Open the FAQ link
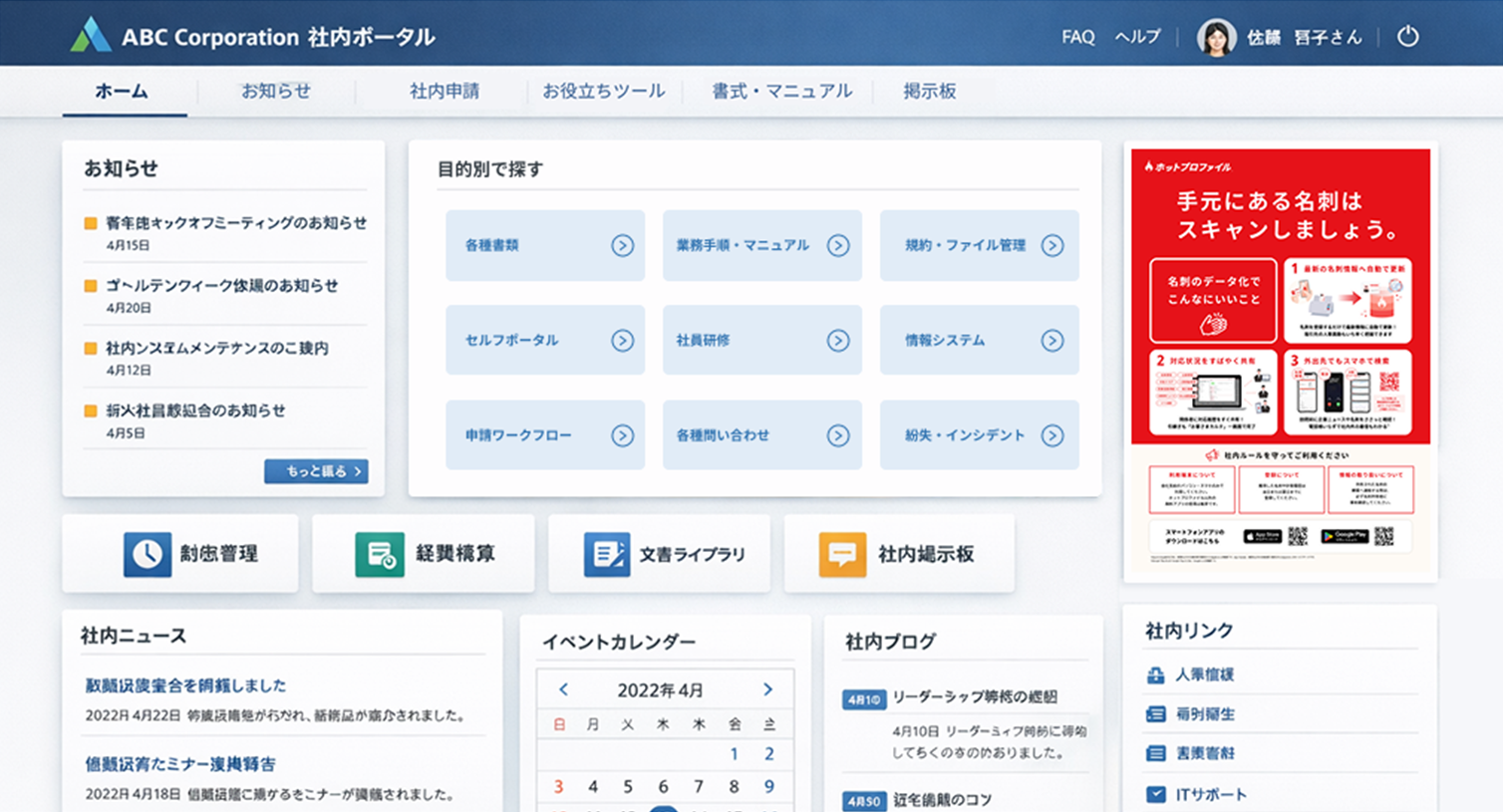 (x=1077, y=37)
